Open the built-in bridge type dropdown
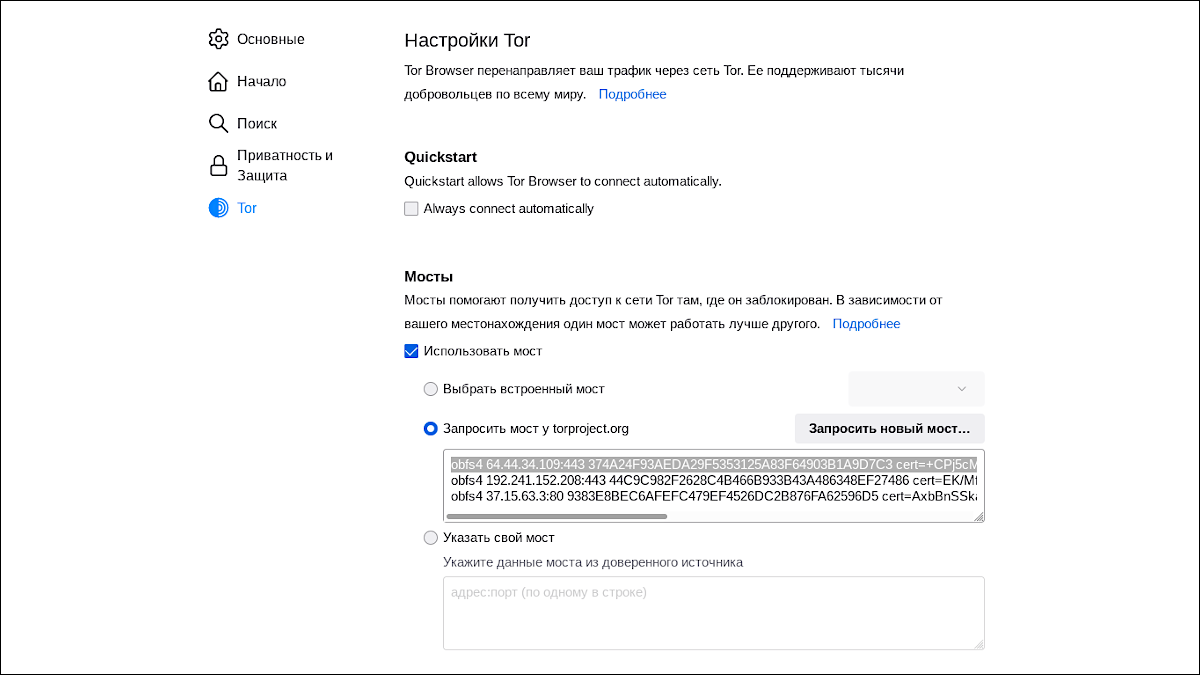Screen dimensions: 1200x675 [916, 388]
